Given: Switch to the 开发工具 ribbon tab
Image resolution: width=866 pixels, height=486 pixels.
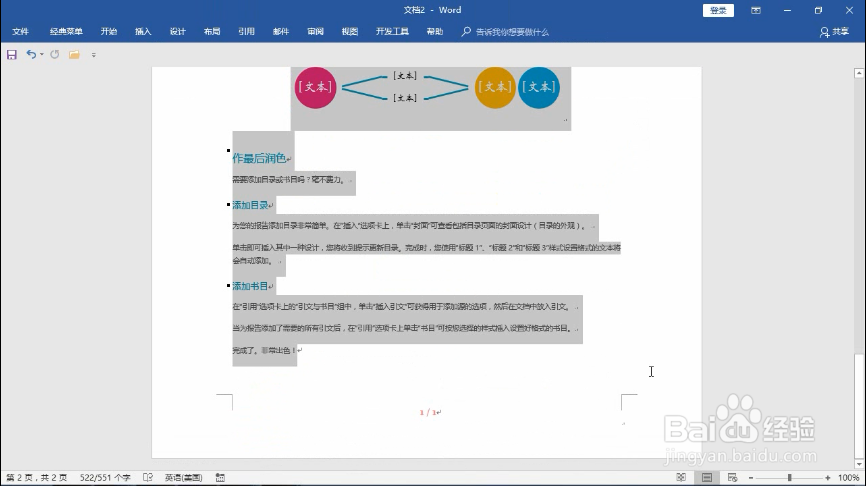Looking at the screenshot, I should click(392, 31).
